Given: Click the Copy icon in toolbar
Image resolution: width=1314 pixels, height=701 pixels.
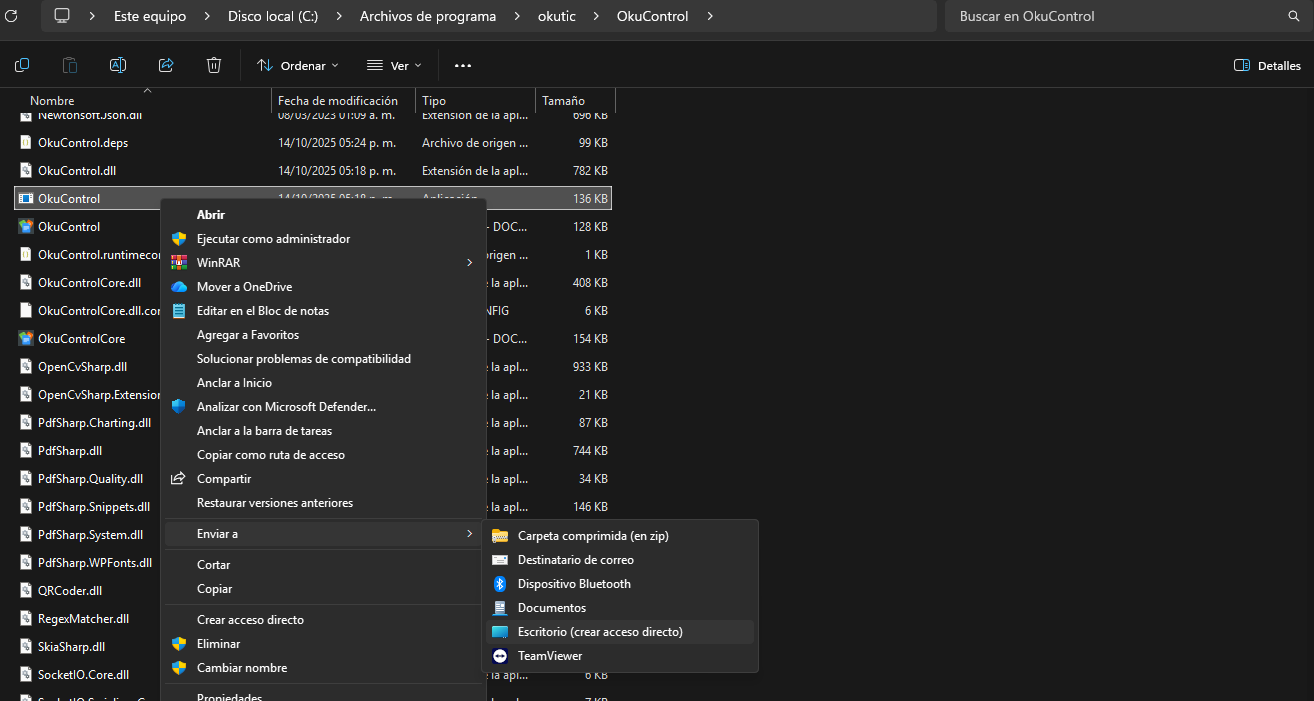Looking at the screenshot, I should tap(22, 65).
